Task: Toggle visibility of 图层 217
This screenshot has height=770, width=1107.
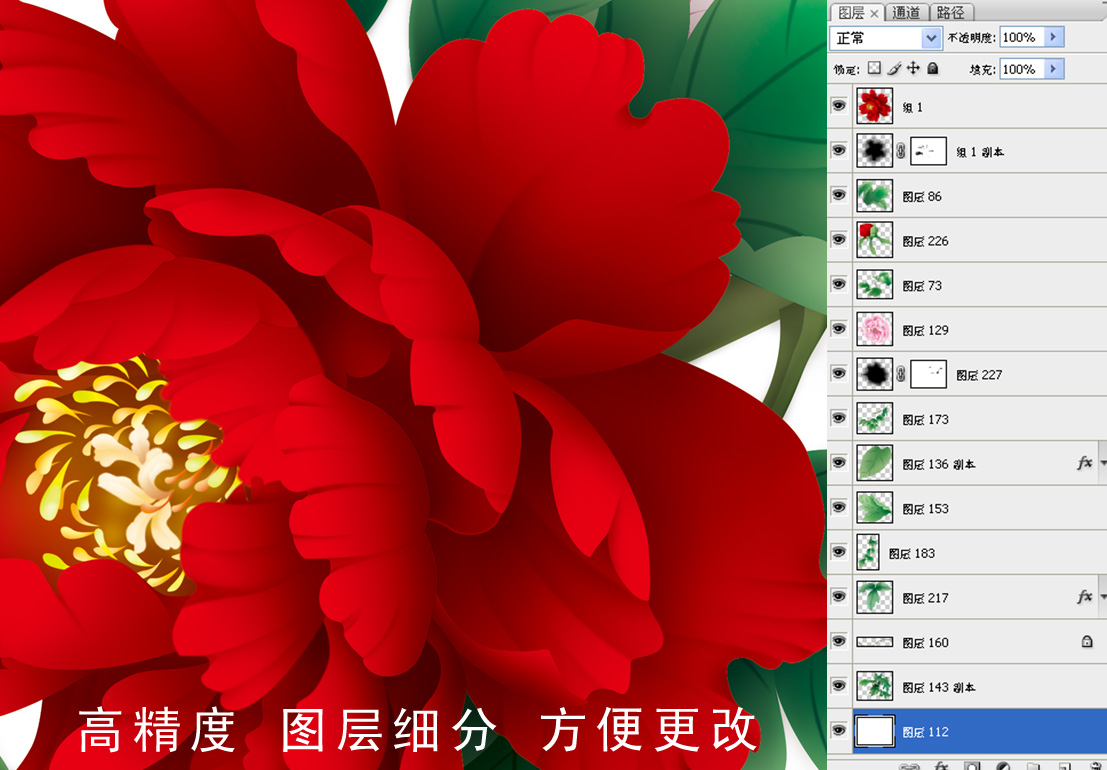Action: pyautogui.click(x=839, y=596)
